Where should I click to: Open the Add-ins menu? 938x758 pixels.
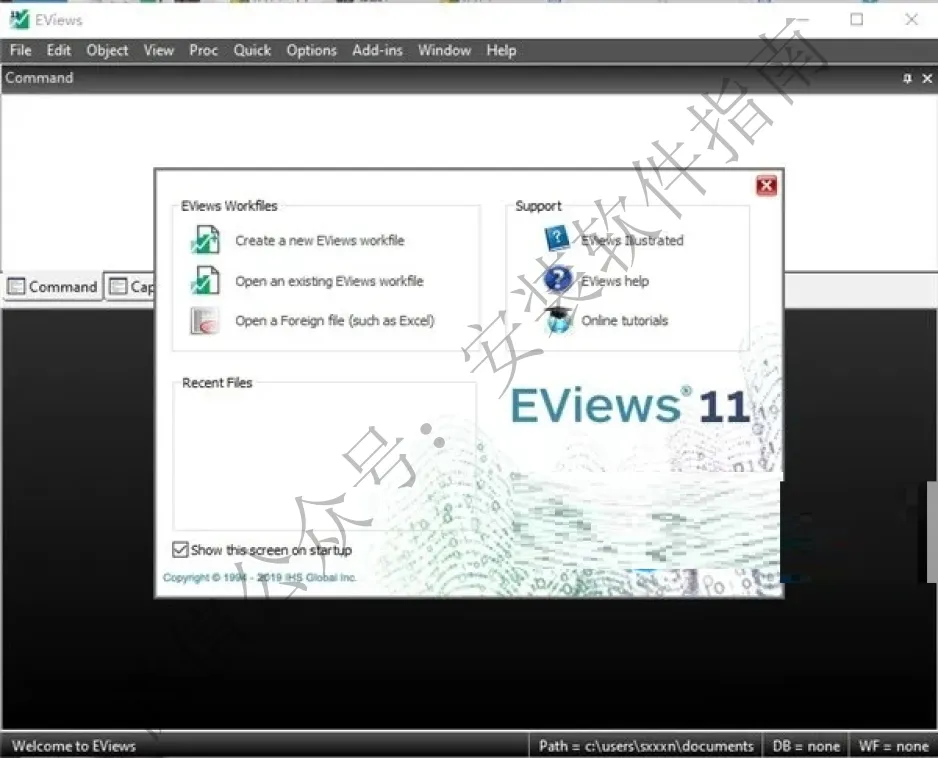[377, 50]
